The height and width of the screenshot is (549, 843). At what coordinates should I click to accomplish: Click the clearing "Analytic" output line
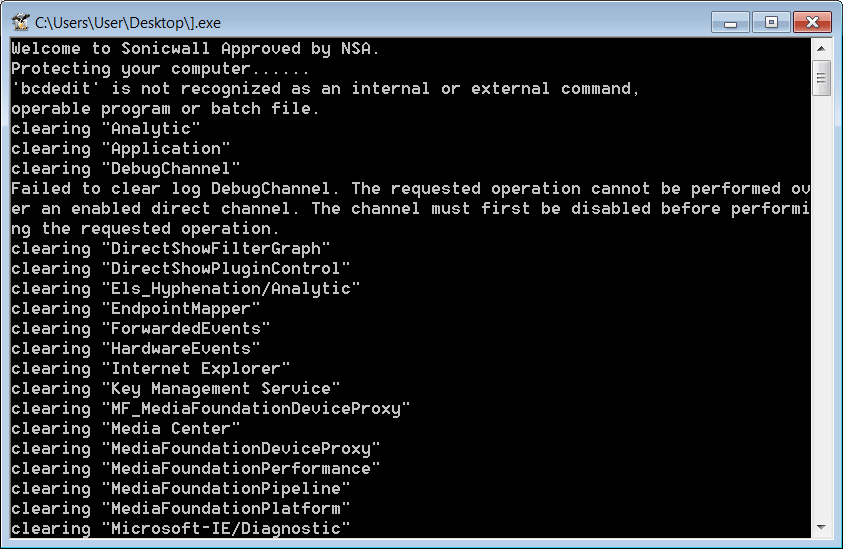(x=105, y=129)
